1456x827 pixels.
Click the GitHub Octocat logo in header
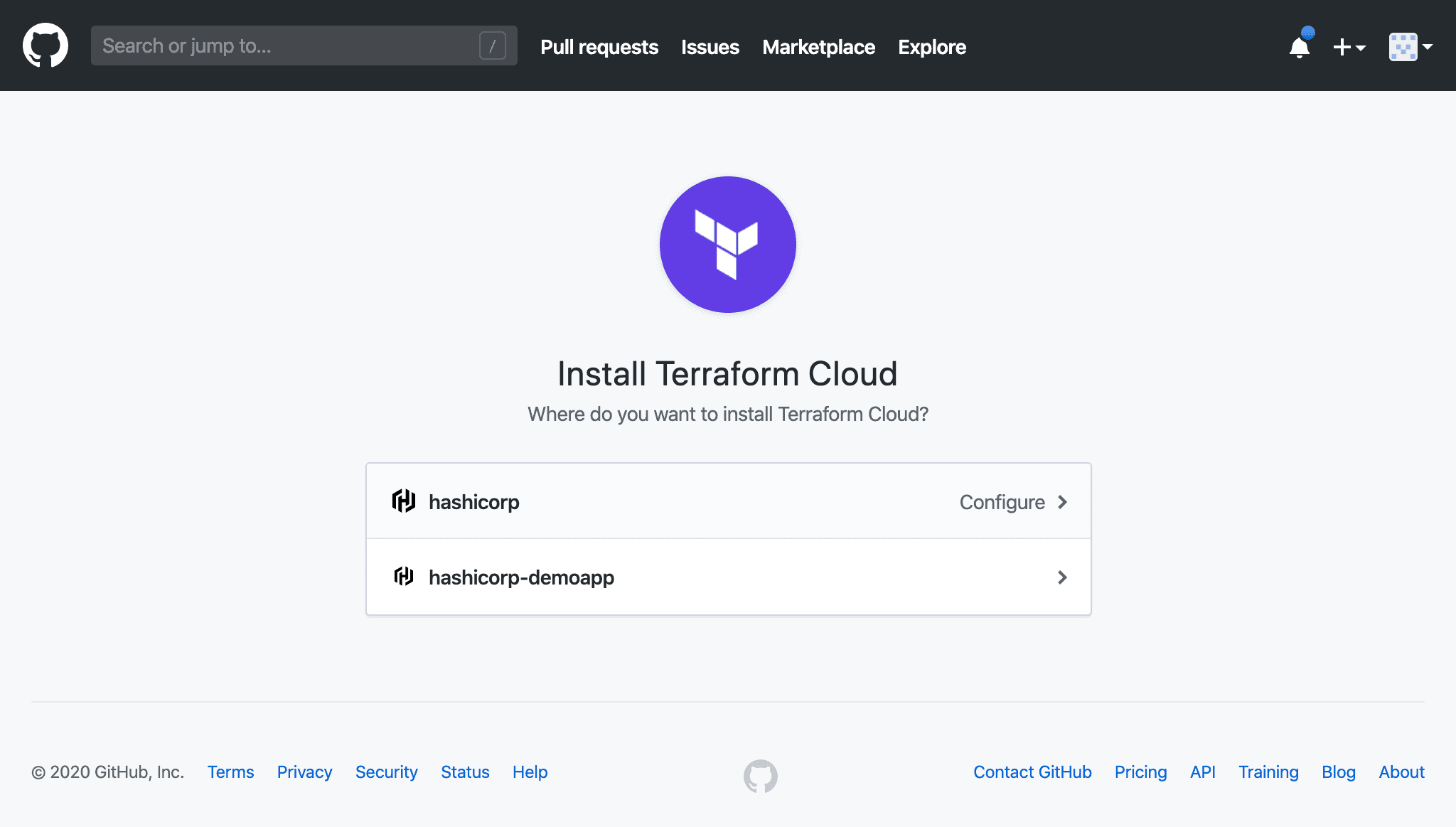click(45, 46)
